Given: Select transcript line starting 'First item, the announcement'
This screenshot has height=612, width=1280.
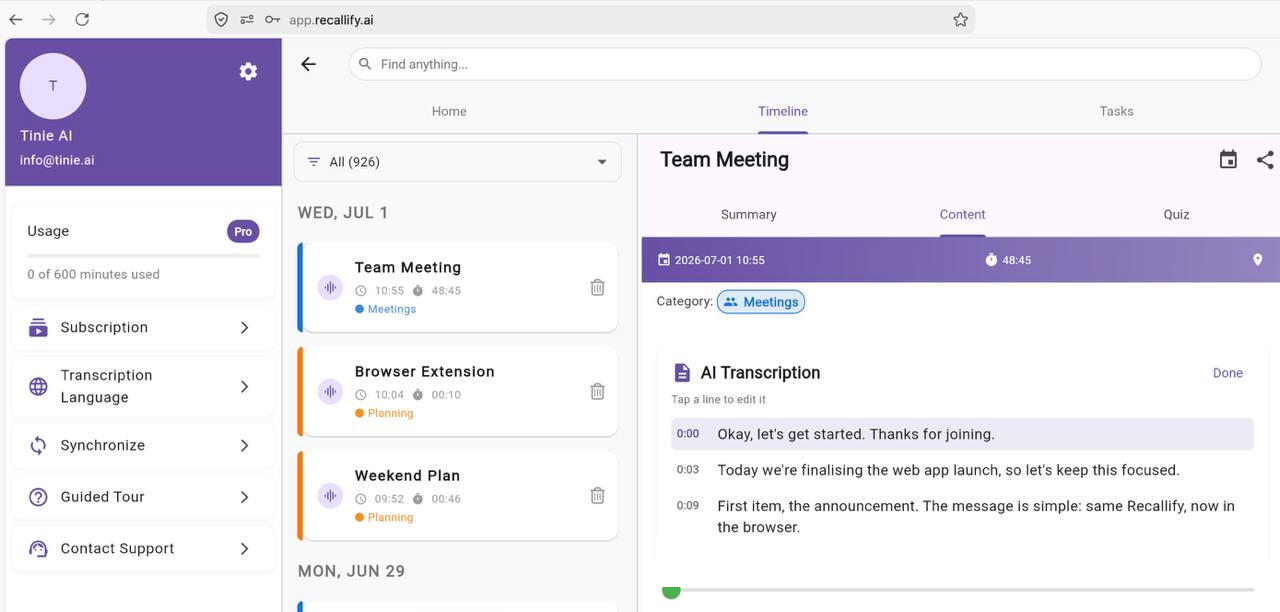Looking at the screenshot, I should pyautogui.click(x=962, y=516).
